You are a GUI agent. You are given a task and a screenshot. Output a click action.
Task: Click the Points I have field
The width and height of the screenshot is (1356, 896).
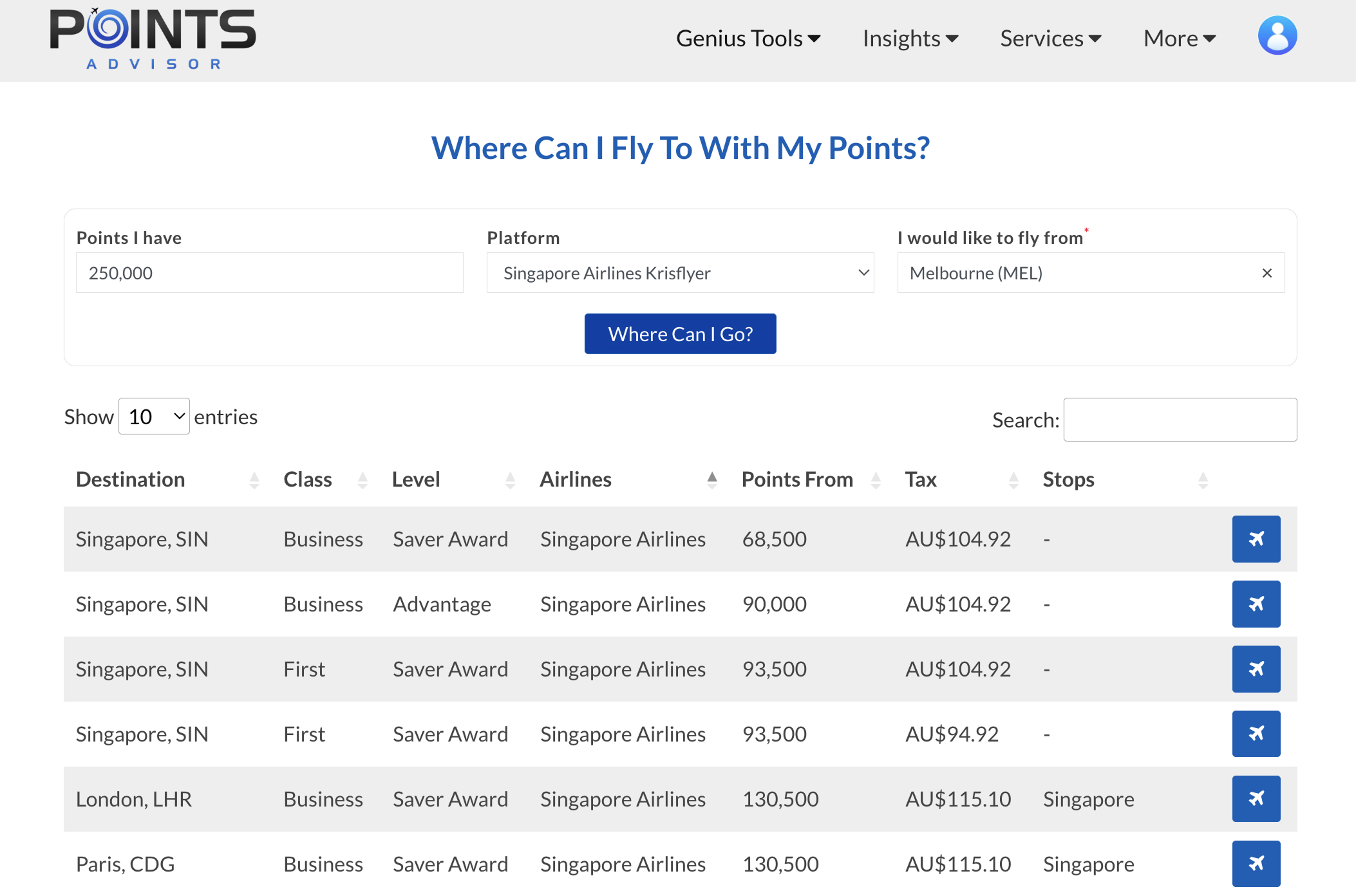[x=269, y=273]
